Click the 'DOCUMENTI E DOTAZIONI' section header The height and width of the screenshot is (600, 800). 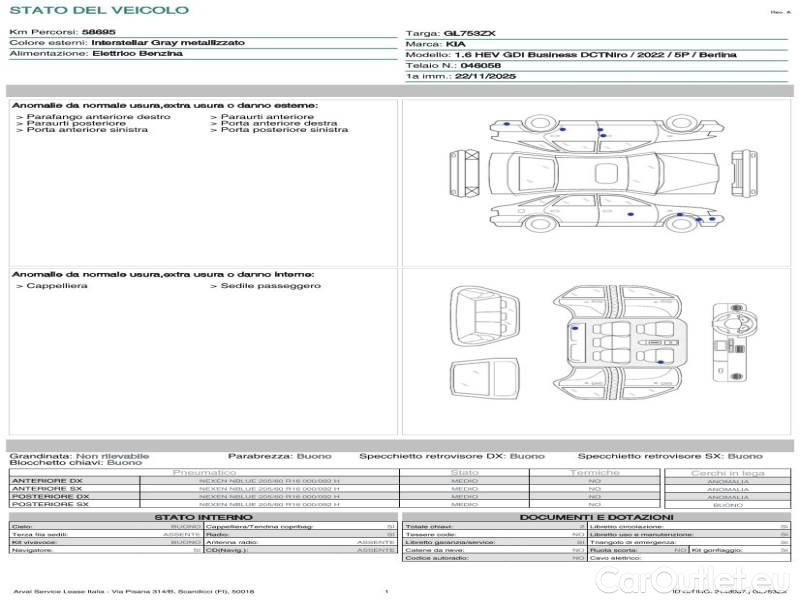pos(596,517)
